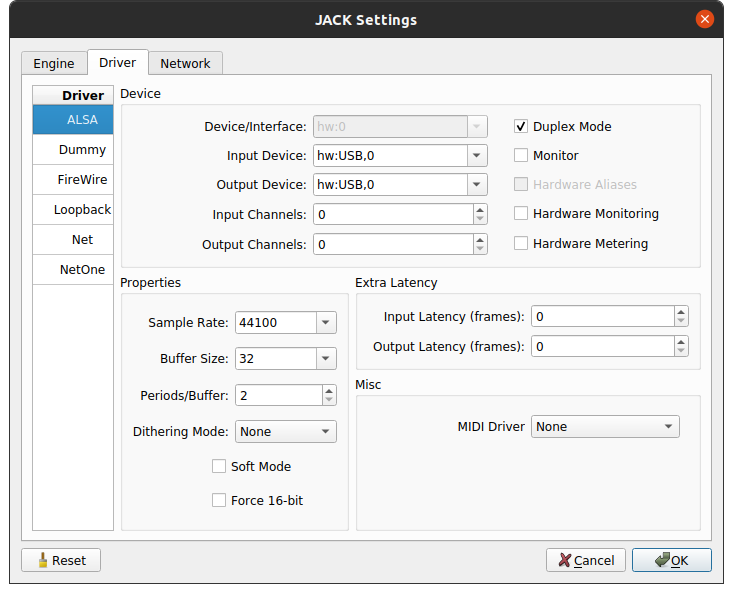Viewport: 733px width, 593px height.
Task: Choose the Net driver
Action: pos(73,239)
